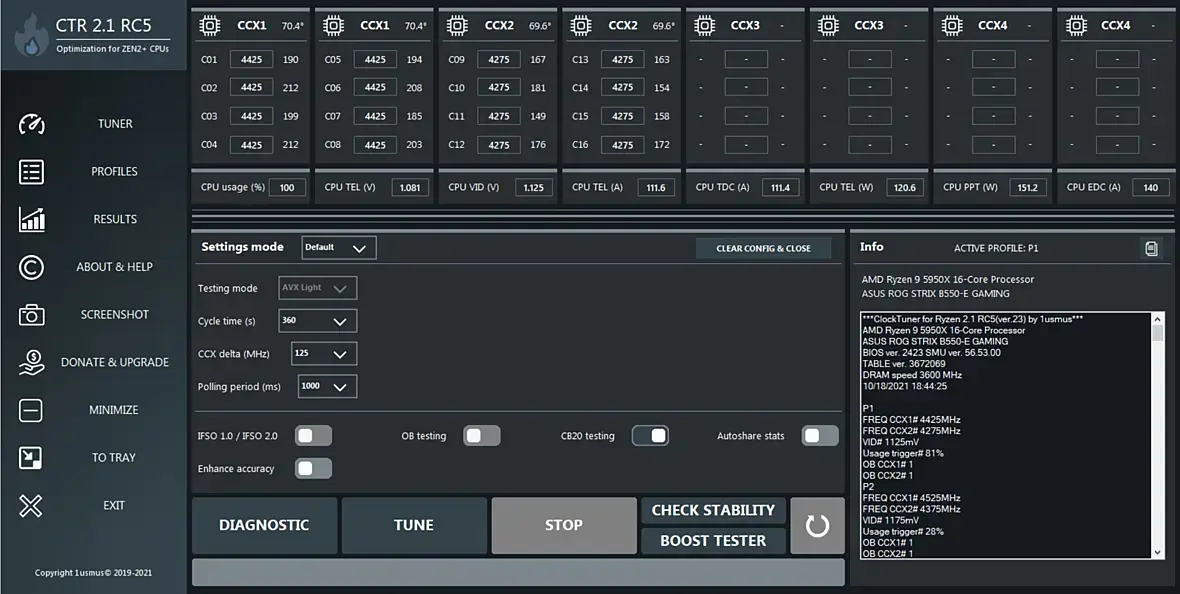Click the Results bar chart icon
The width and height of the screenshot is (1180, 594).
click(32, 219)
